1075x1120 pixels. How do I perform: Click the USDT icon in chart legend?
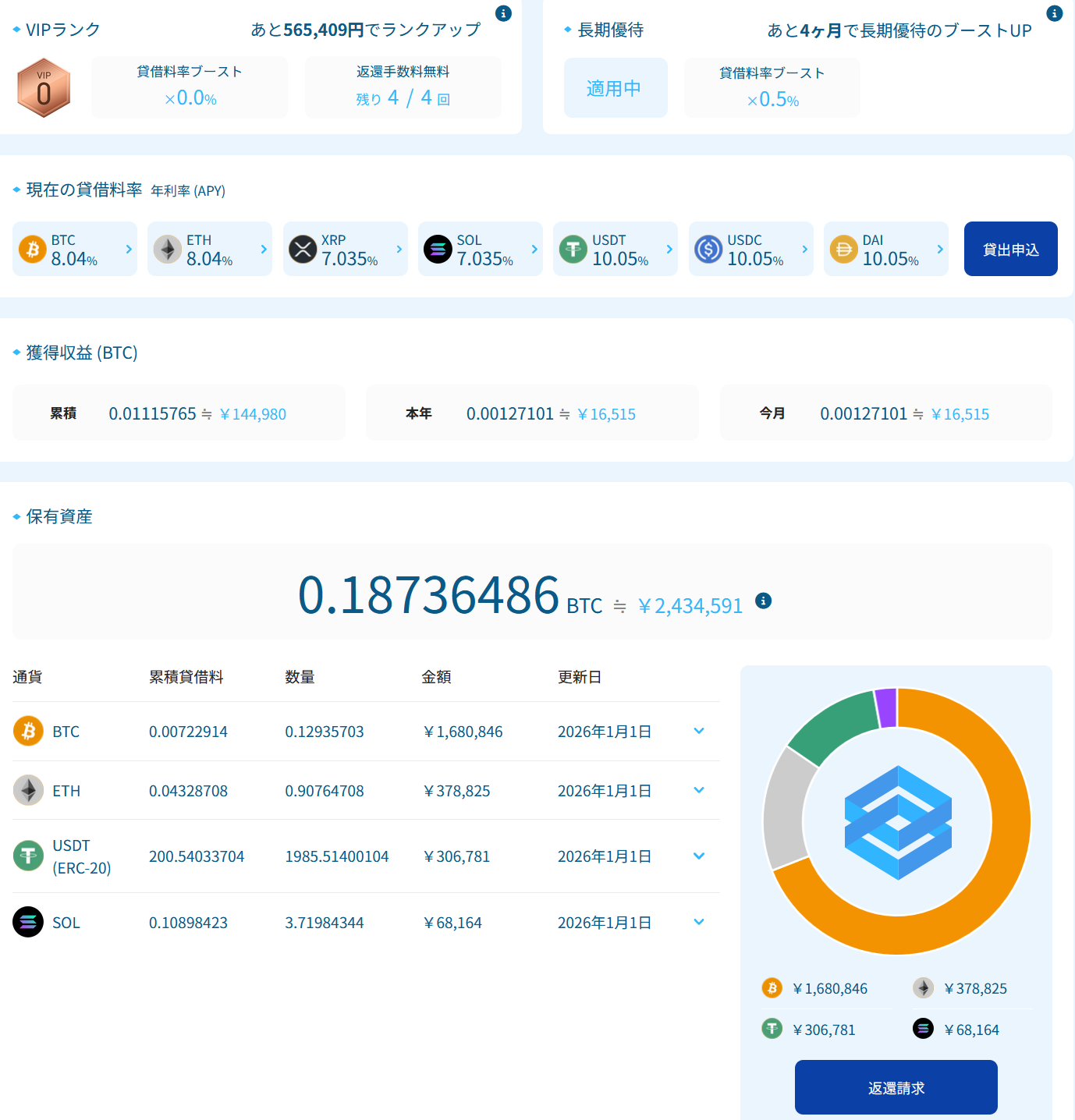pos(772,1029)
